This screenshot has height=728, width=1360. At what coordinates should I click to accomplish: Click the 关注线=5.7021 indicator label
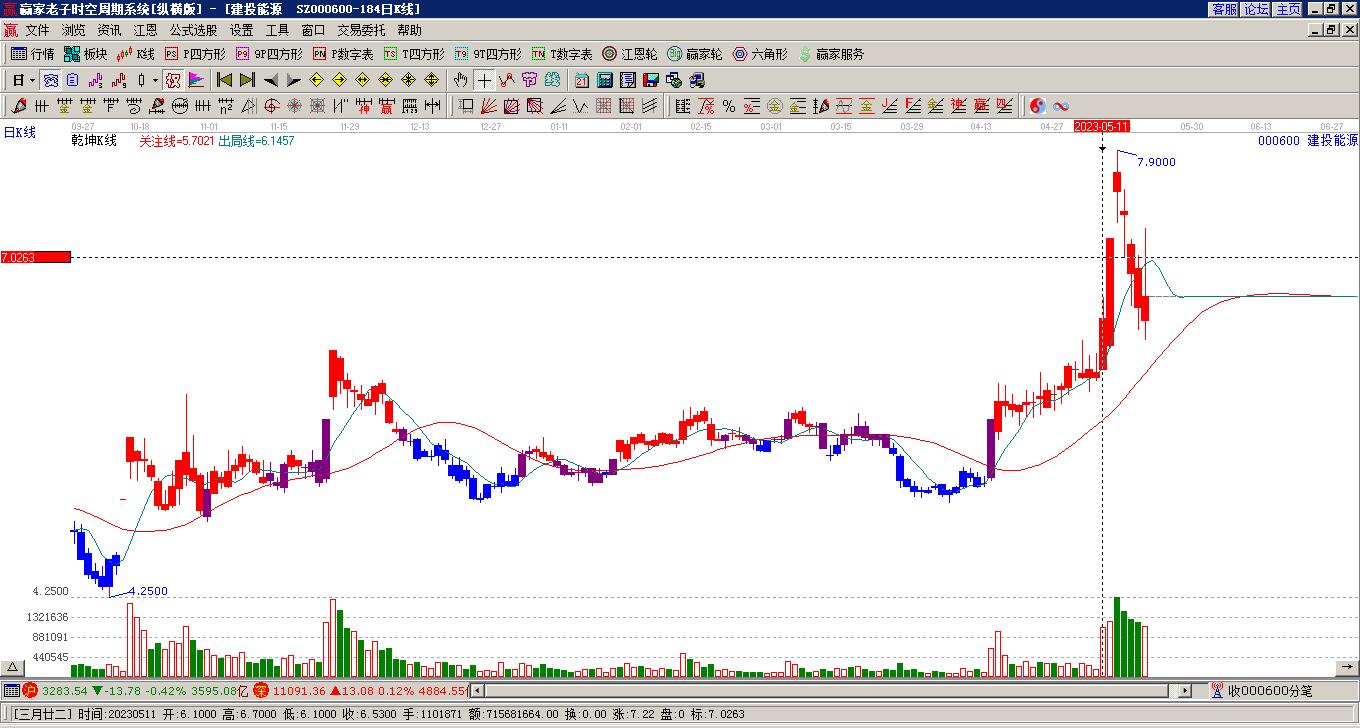pyautogui.click(x=177, y=141)
